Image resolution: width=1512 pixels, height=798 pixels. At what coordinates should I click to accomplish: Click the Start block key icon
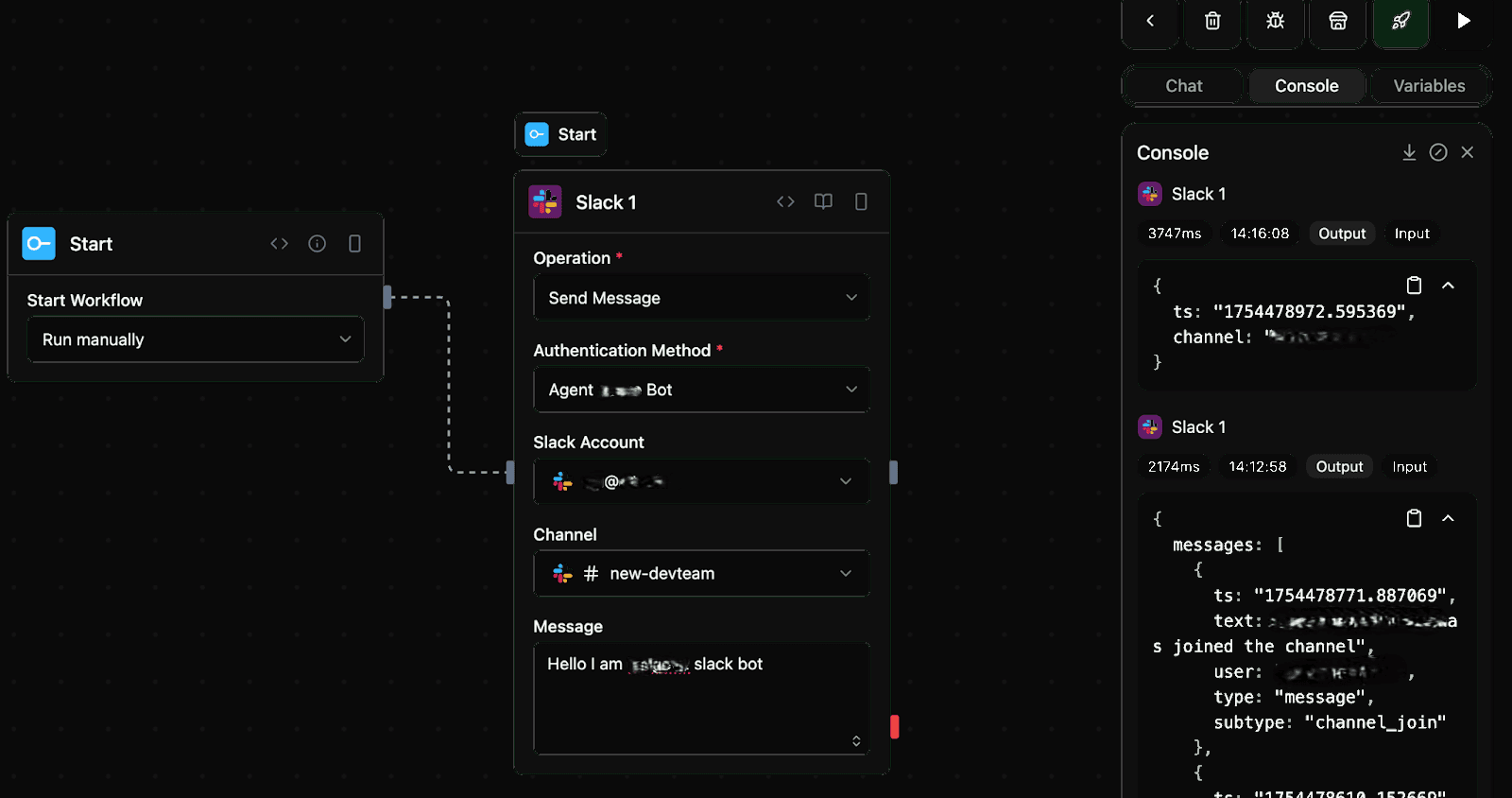[x=39, y=244]
